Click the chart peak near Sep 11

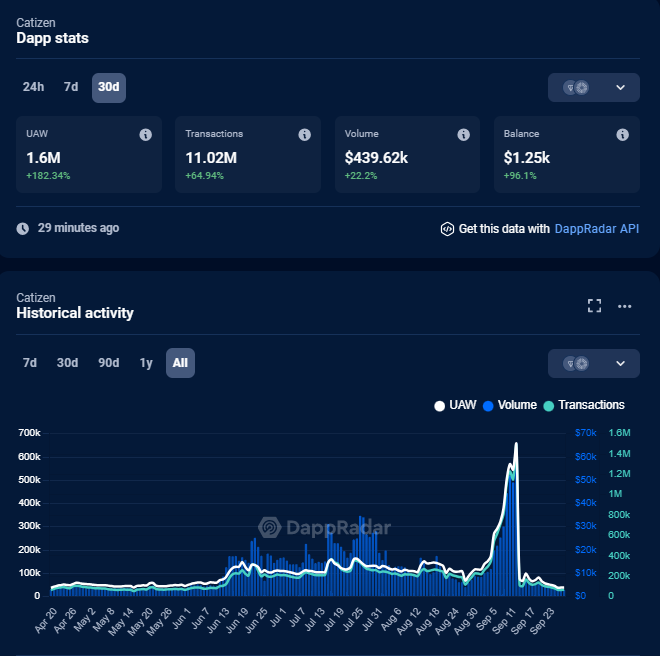(516, 444)
